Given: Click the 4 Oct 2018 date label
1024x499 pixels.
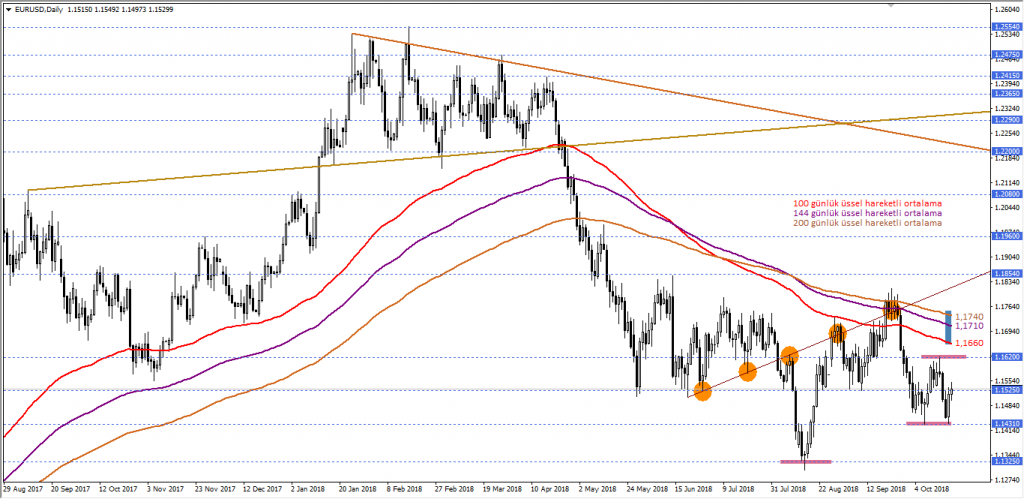Looking at the screenshot, I should [x=933, y=488].
